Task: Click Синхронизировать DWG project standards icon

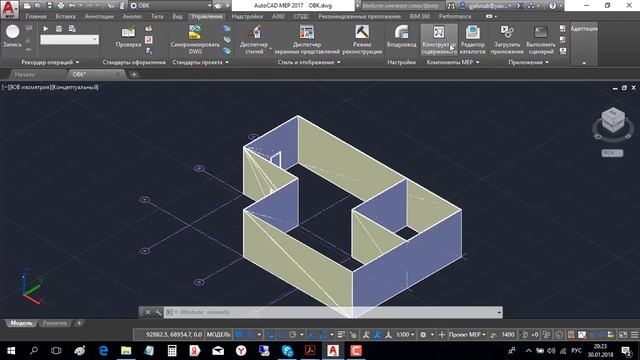Action: tap(195, 40)
